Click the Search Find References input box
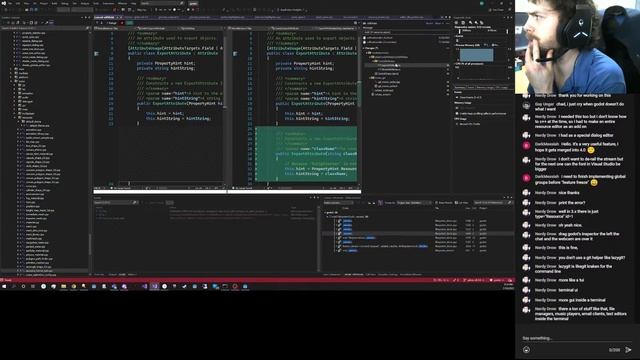This screenshot has height=360, width=640. [x=492, y=202]
